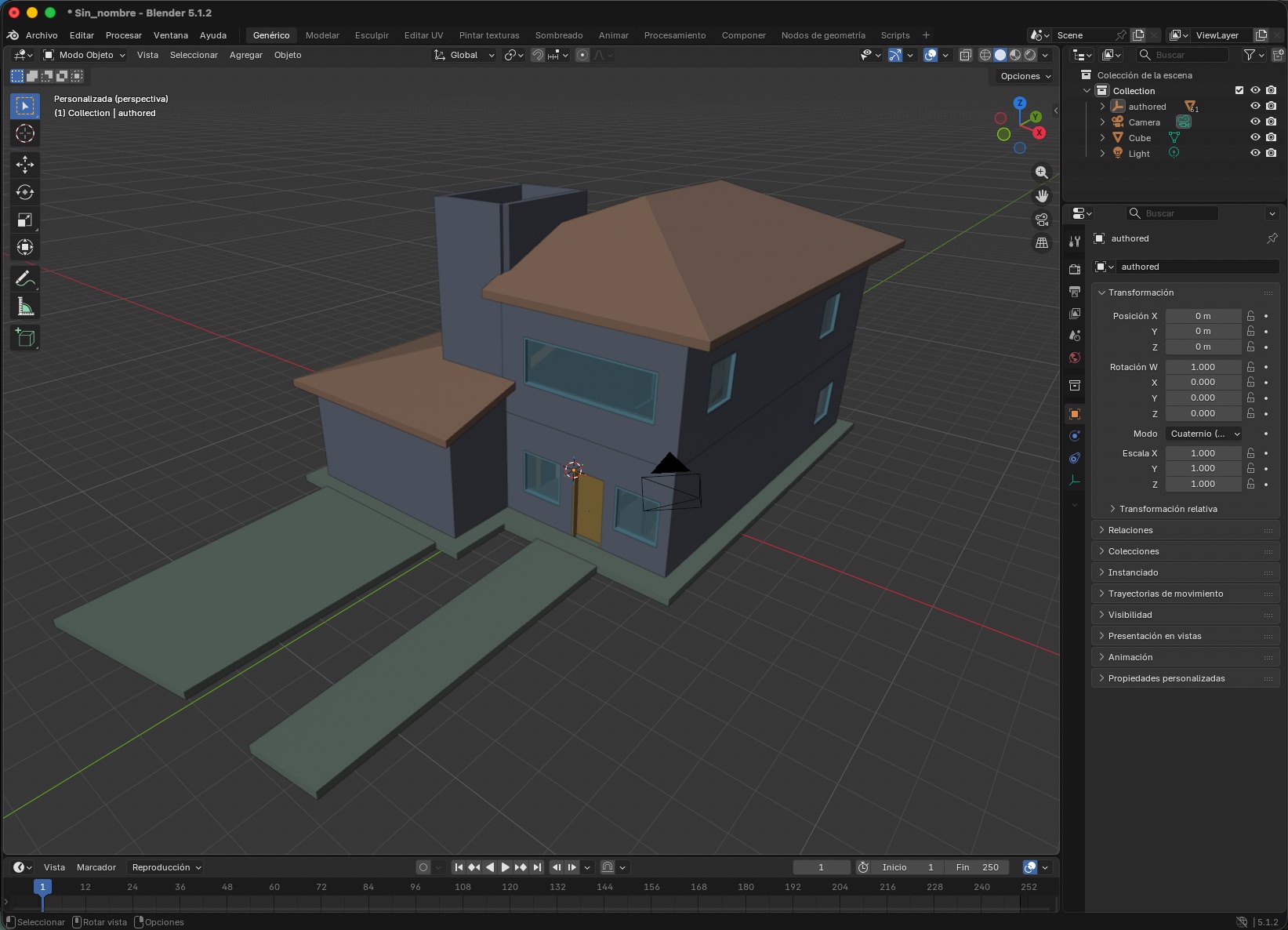Image resolution: width=1288 pixels, height=930 pixels.
Task: Open the rotation mode Cuaternio dropdown
Action: tap(1204, 434)
